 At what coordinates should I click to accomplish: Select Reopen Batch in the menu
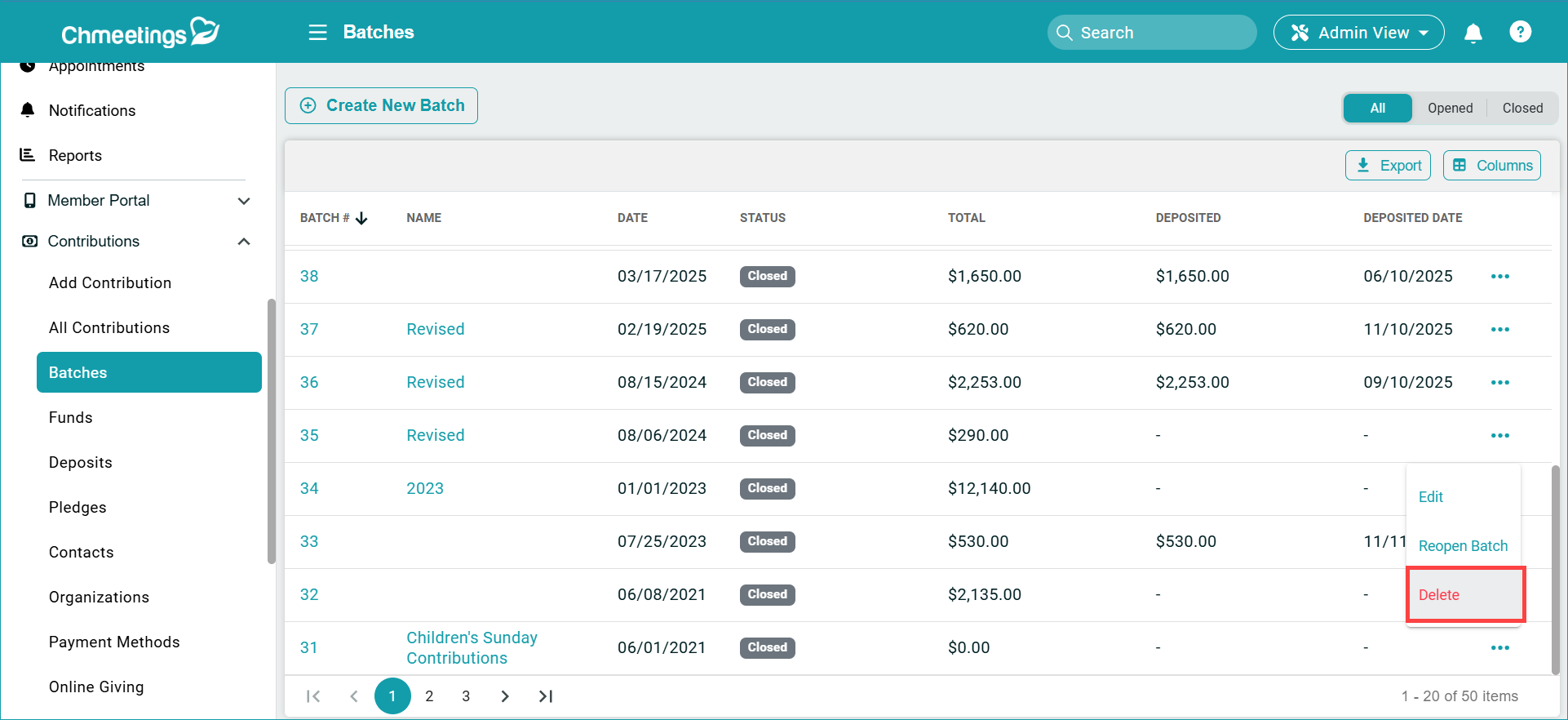pyautogui.click(x=1463, y=546)
